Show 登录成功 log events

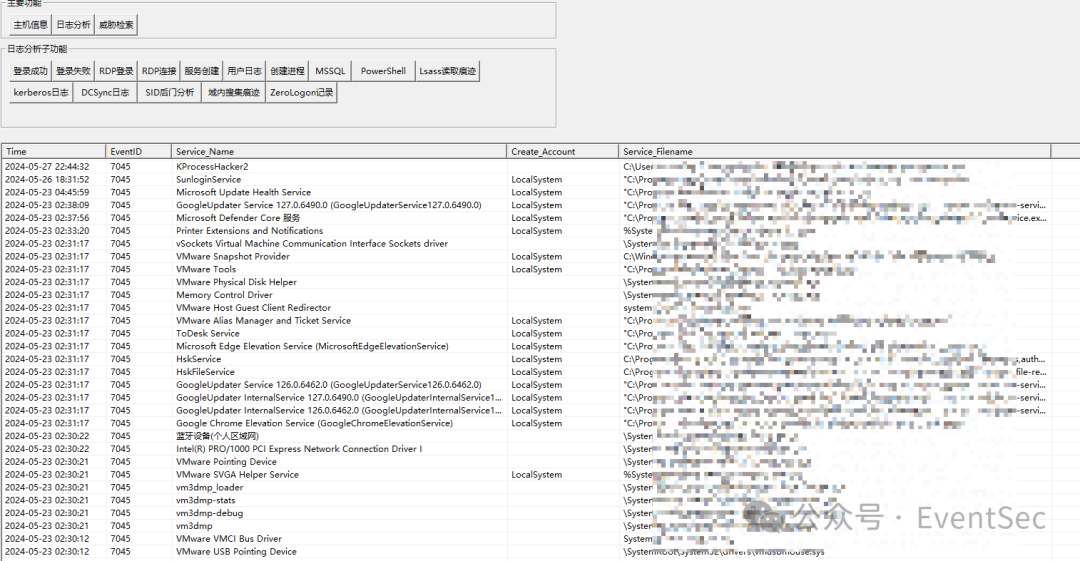click(x=30, y=71)
